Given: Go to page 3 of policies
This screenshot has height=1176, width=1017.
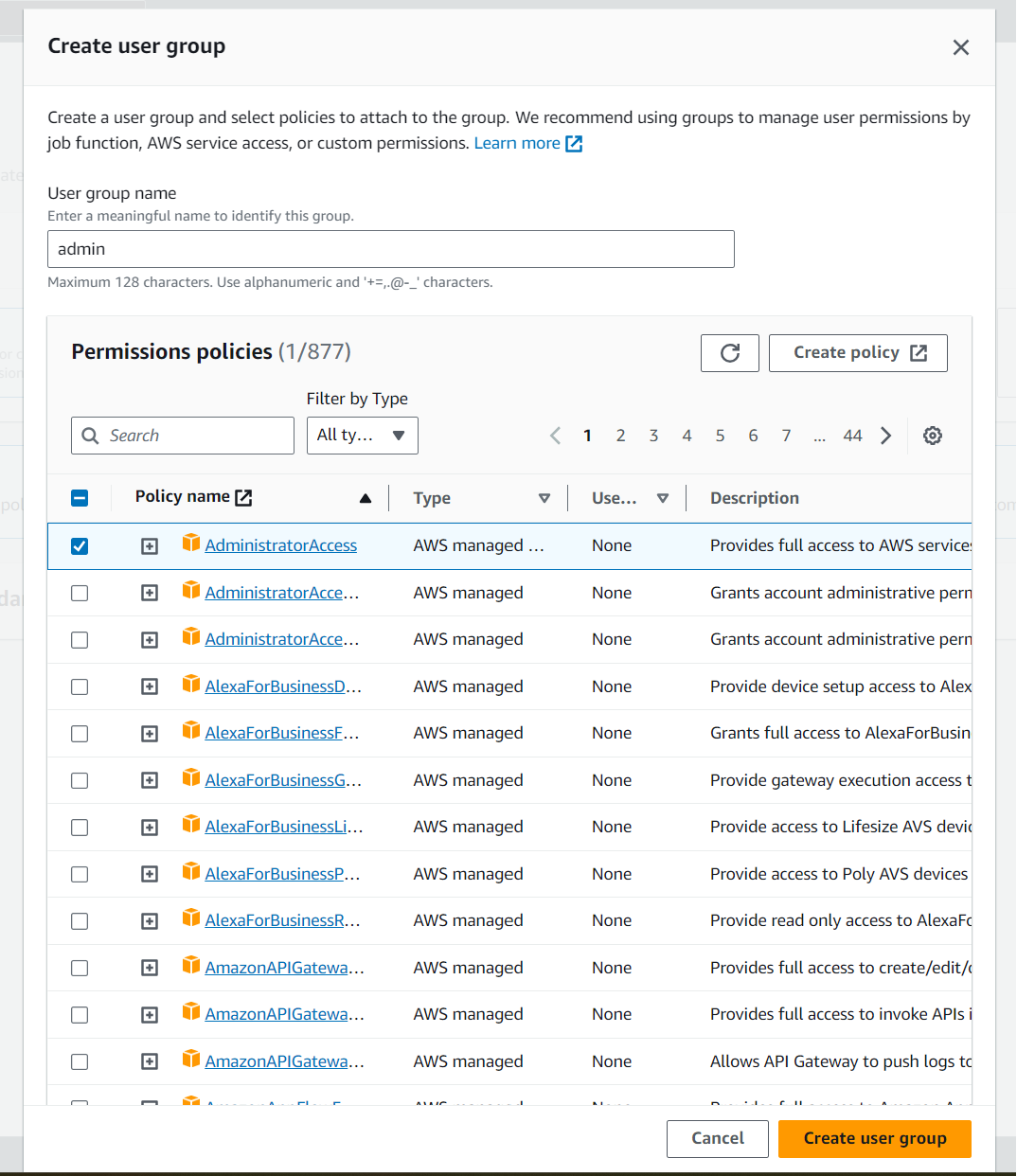Looking at the screenshot, I should (653, 436).
